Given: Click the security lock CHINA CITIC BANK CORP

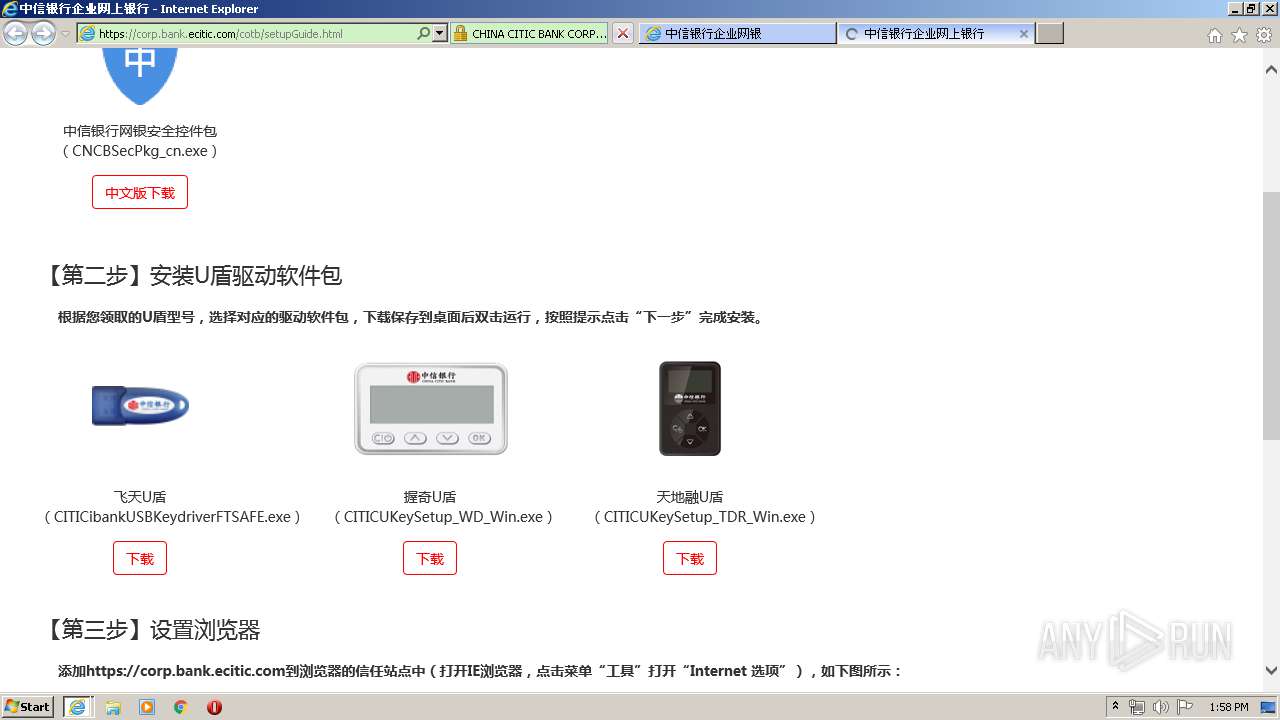Looking at the screenshot, I should [529, 33].
